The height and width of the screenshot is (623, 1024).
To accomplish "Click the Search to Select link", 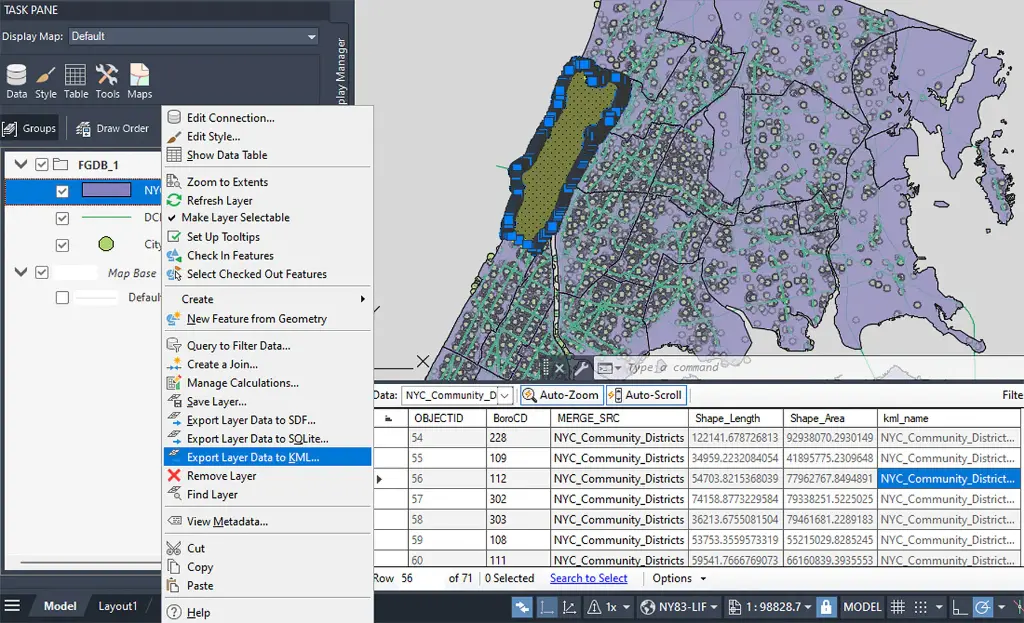I will (x=588, y=578).
